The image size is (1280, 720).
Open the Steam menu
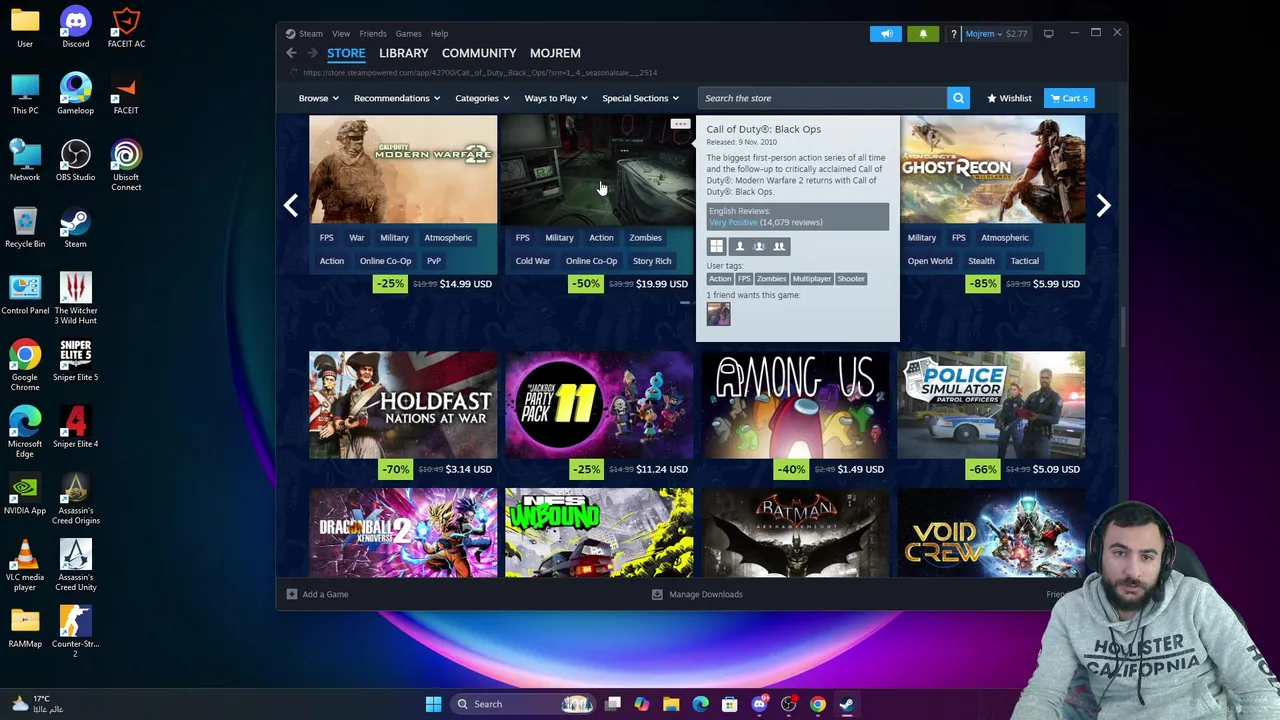coord(311,34)
